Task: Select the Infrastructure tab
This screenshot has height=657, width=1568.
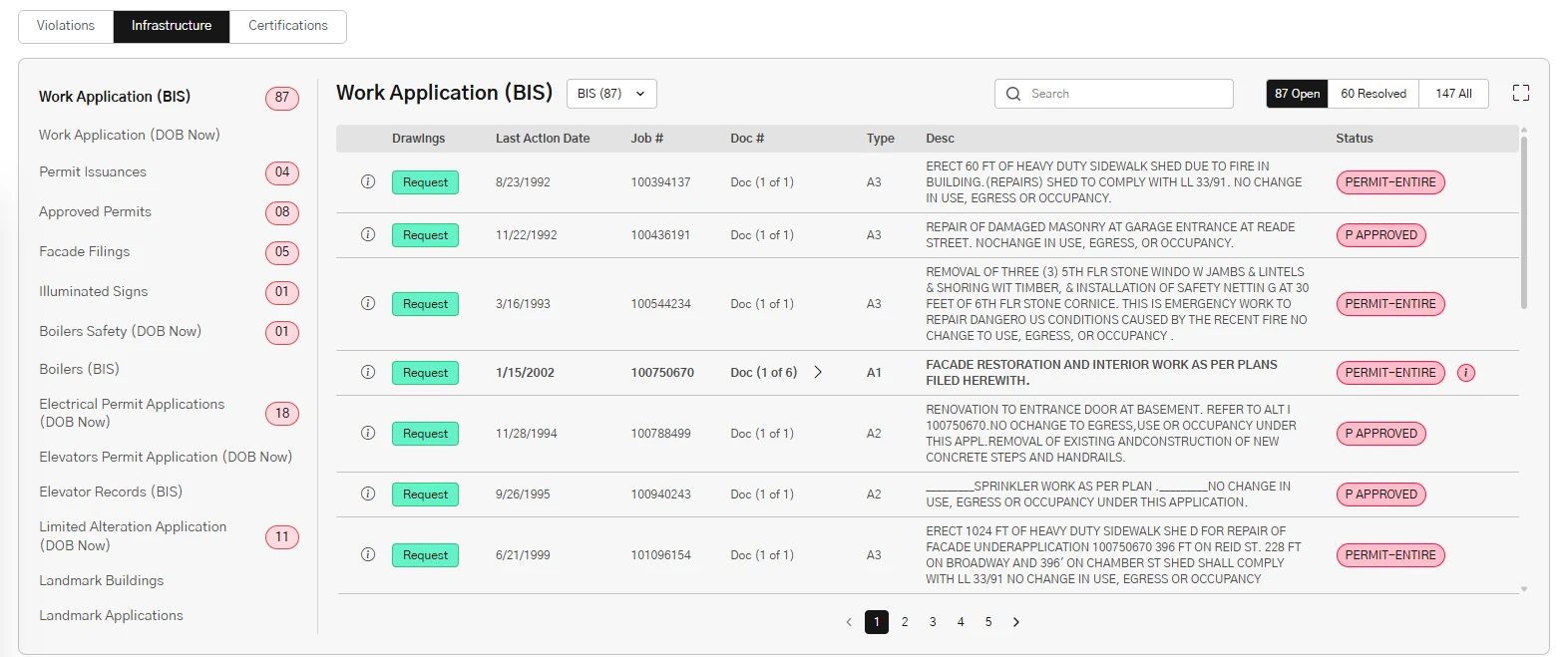Action: pos(172,26)
